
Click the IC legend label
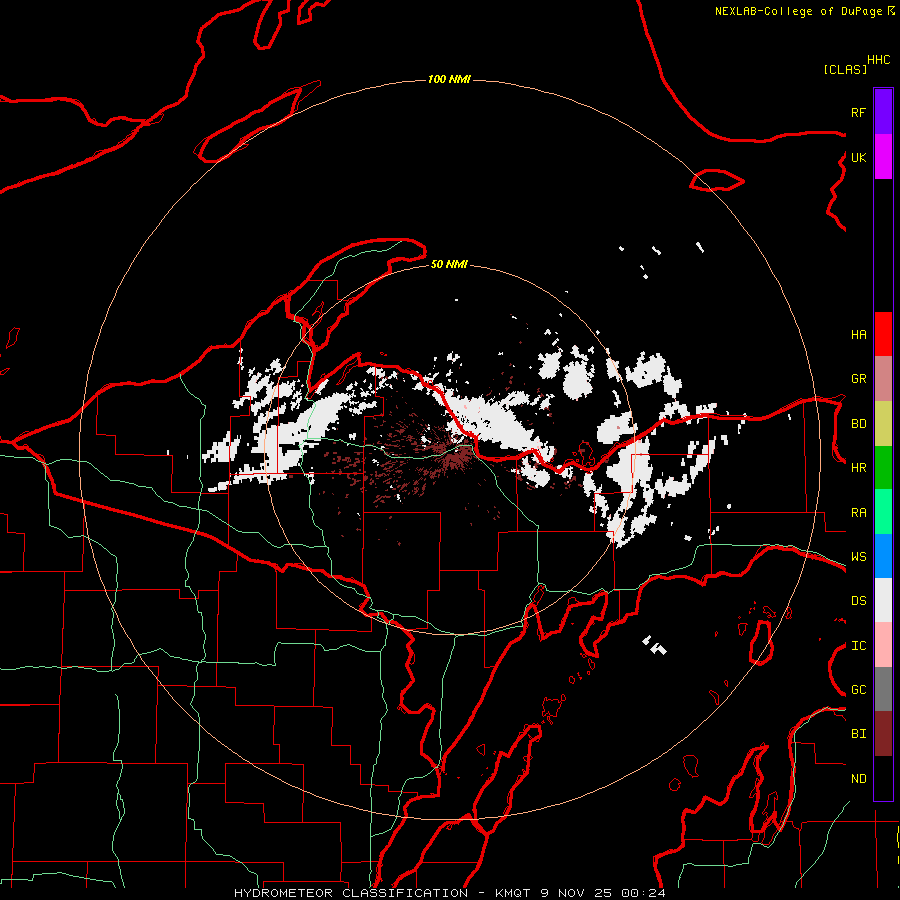(858, 646)
